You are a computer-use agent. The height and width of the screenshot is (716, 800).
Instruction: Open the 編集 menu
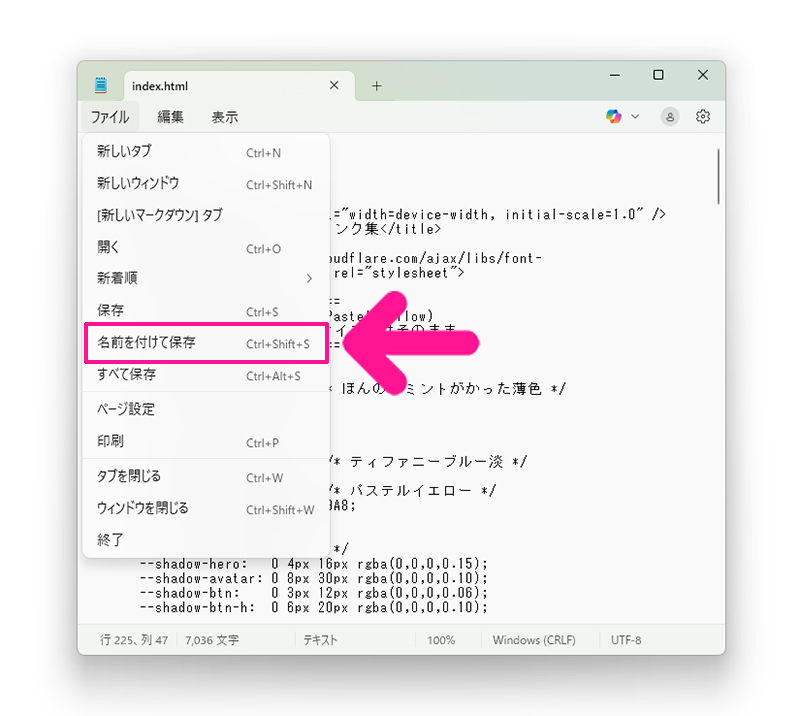pos(170,117)
